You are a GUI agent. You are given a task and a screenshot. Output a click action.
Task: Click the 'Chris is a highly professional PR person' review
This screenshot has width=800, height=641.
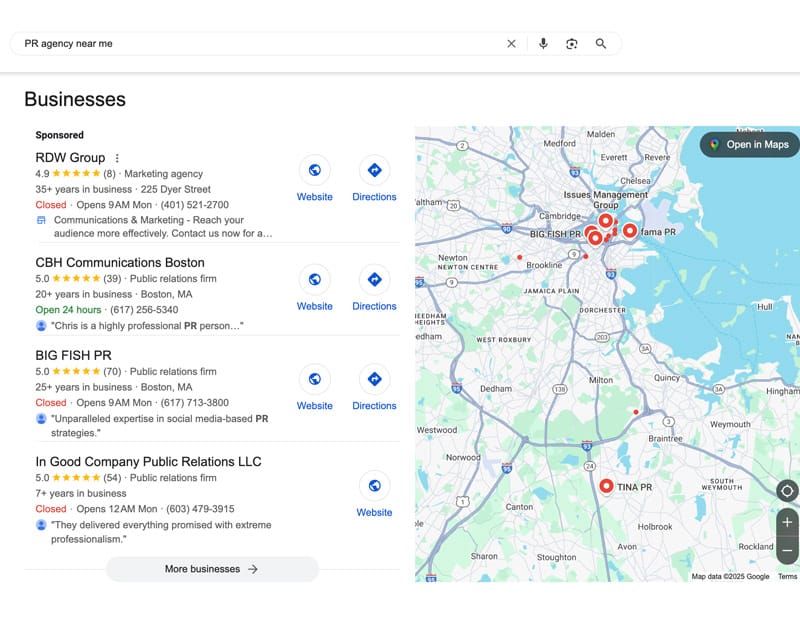pos(147,326)
